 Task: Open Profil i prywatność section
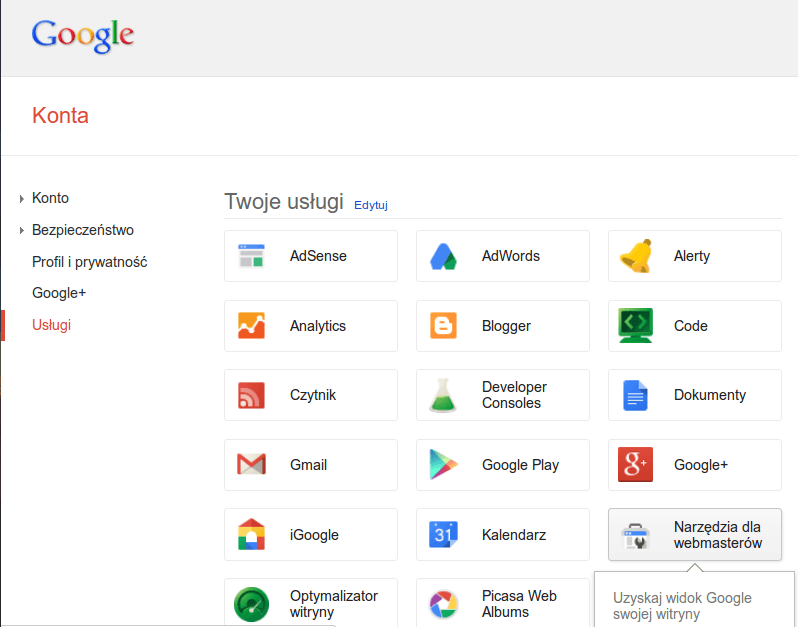coord(90,262)
